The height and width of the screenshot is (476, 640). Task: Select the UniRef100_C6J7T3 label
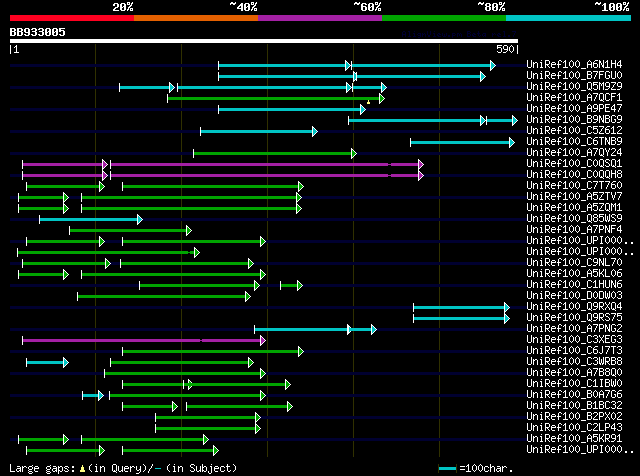[574, 351]
